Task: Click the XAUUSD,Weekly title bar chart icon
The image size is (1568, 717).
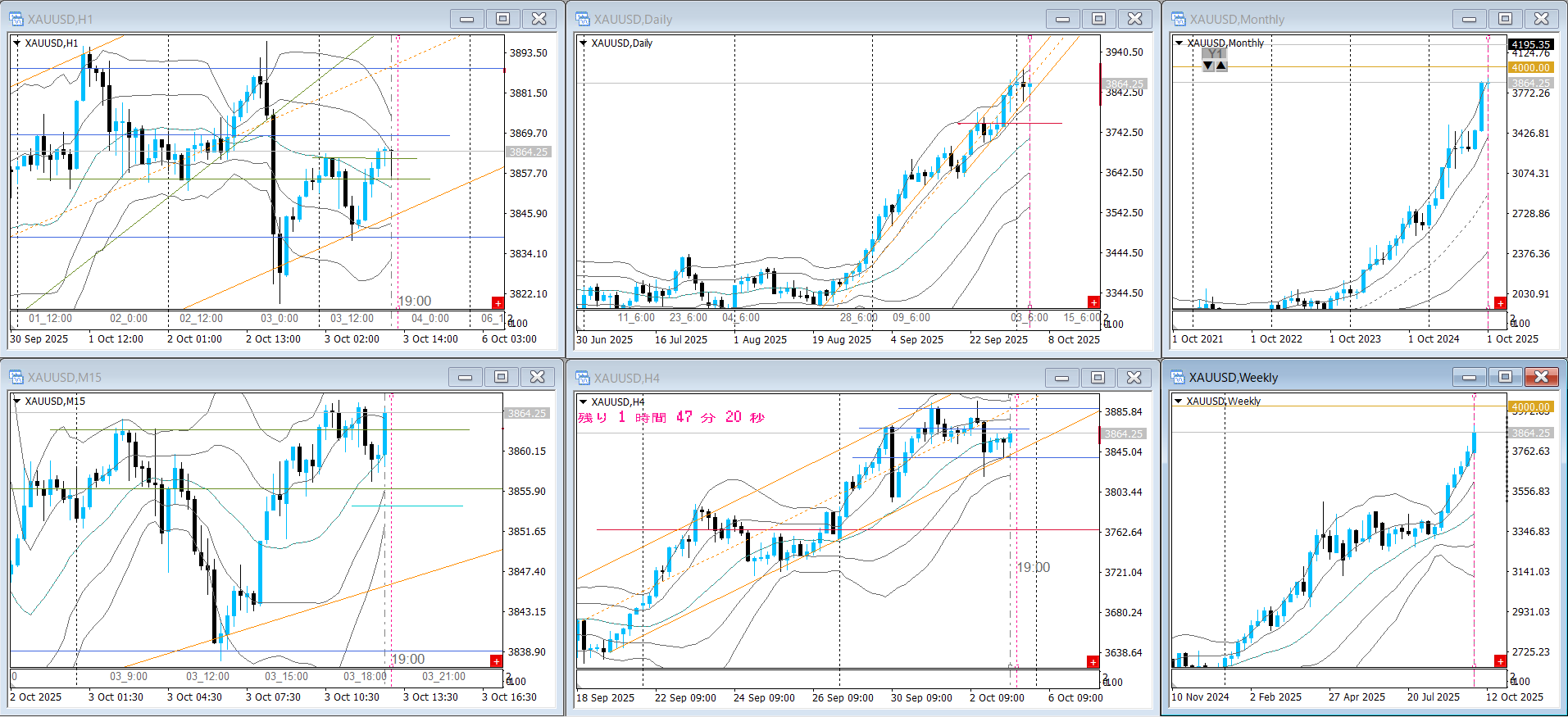Action: 1179,377
